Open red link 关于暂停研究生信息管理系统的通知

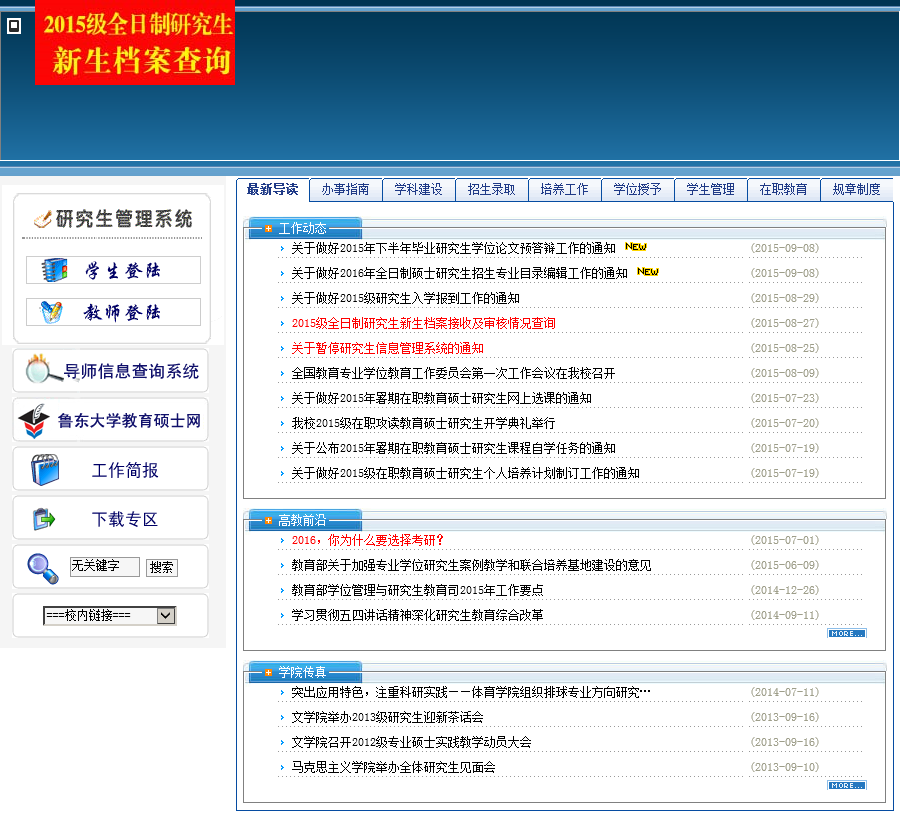coord(387,348)
